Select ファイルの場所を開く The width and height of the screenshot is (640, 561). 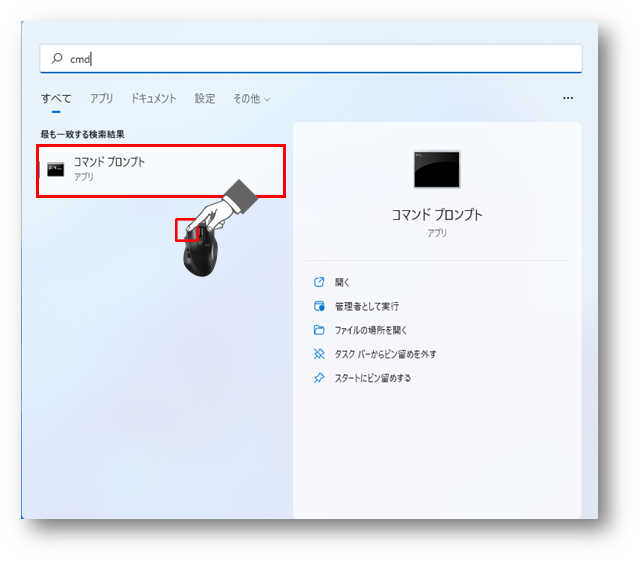371,330
